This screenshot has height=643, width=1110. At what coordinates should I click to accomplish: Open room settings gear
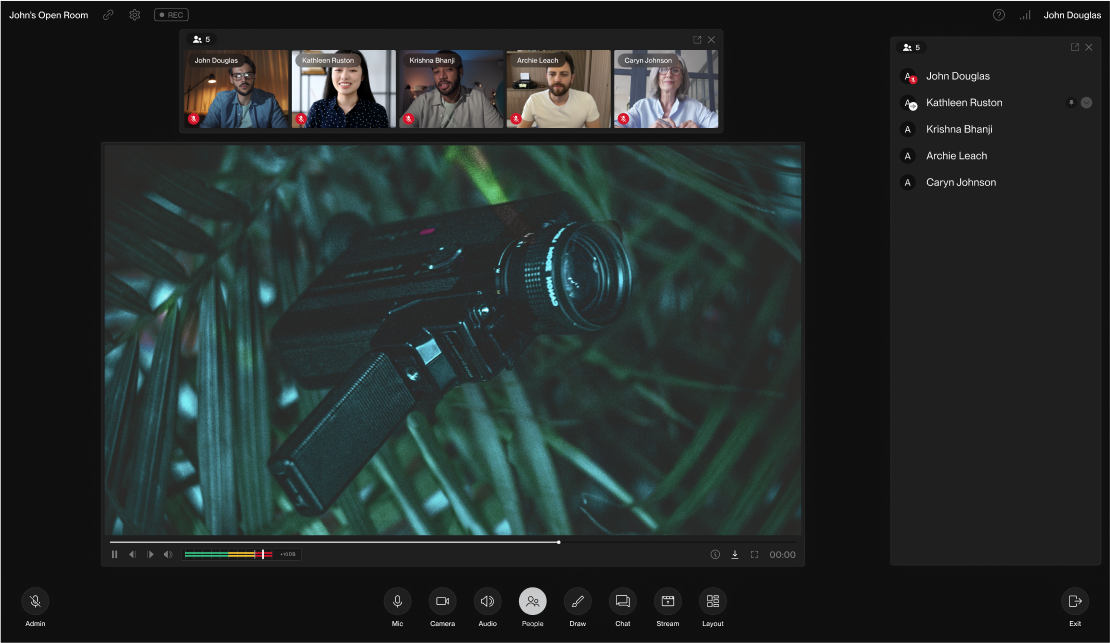pyautogui.click(x=135, y=15)
